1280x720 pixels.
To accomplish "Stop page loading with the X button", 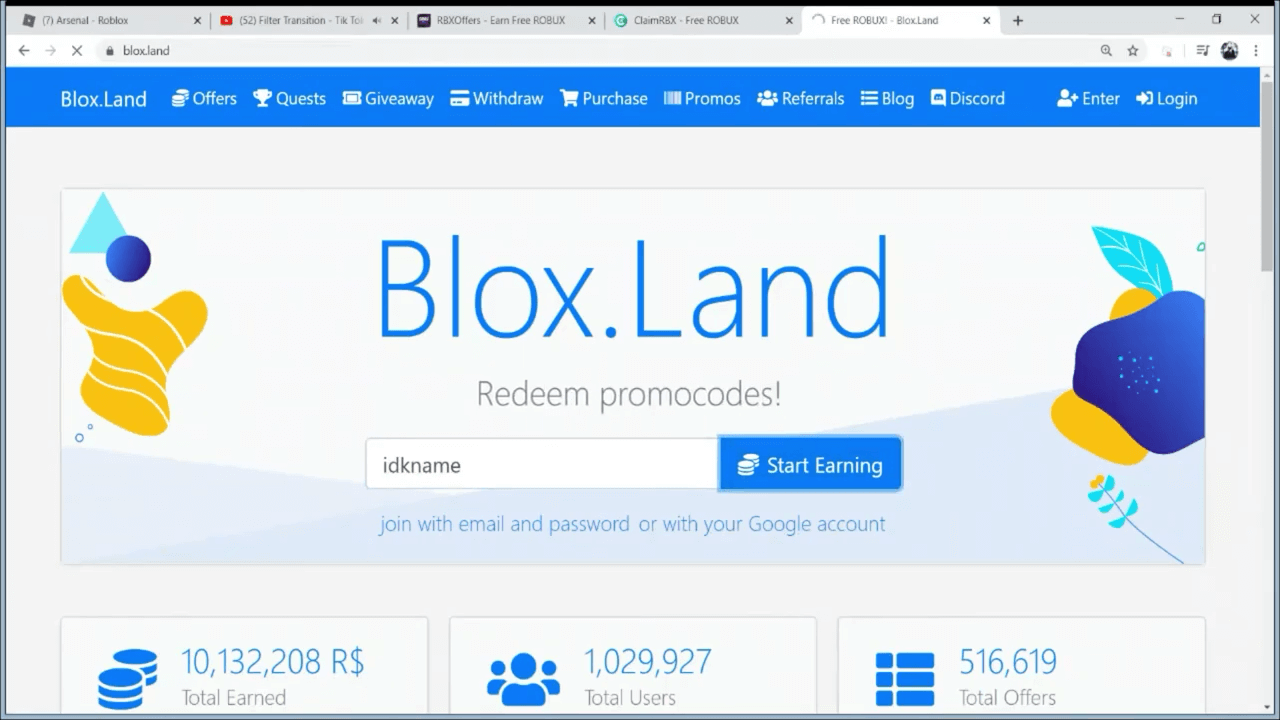I will (x=76, y=51).
